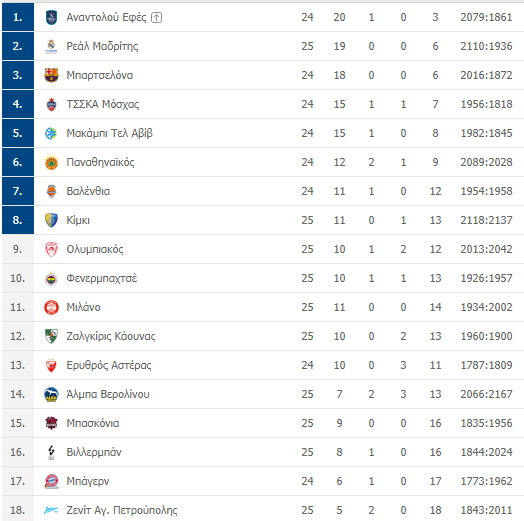This screenshot has height=521, width=524.
Task: Select the Βιλλερμπάν team name
Action: [94, 452]
